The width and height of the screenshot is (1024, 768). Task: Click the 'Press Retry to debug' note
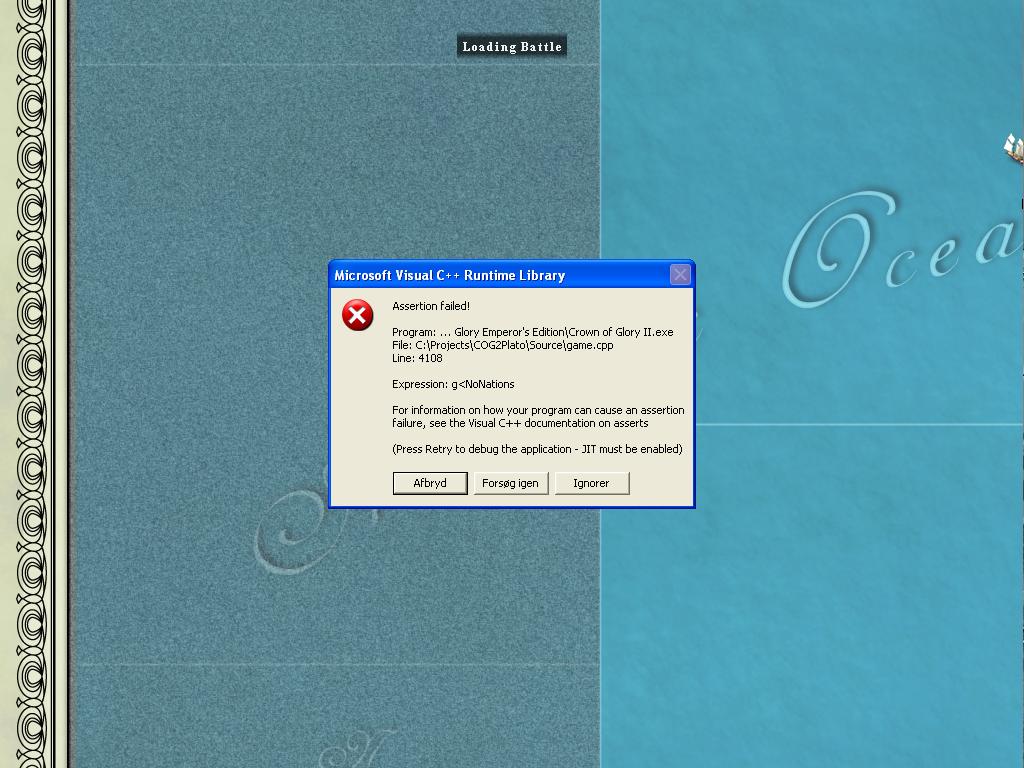537,449
